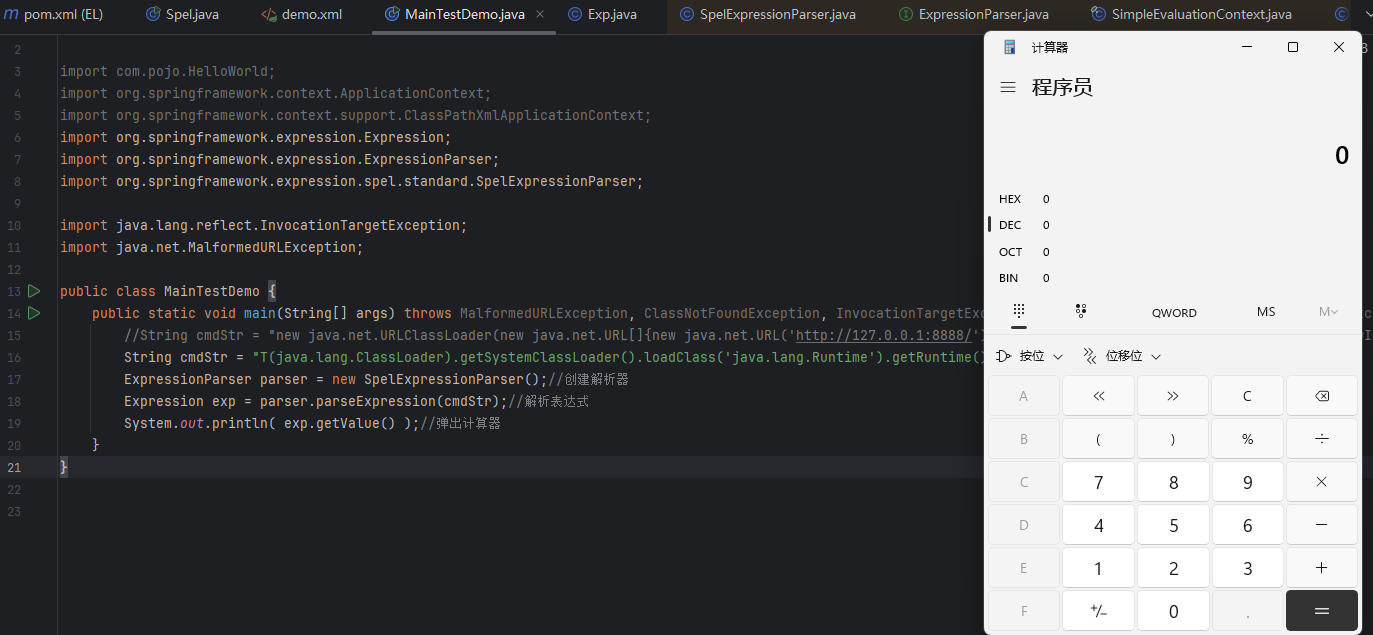
Task: Select DEC number base
Action: click(x=1010, y=225)
